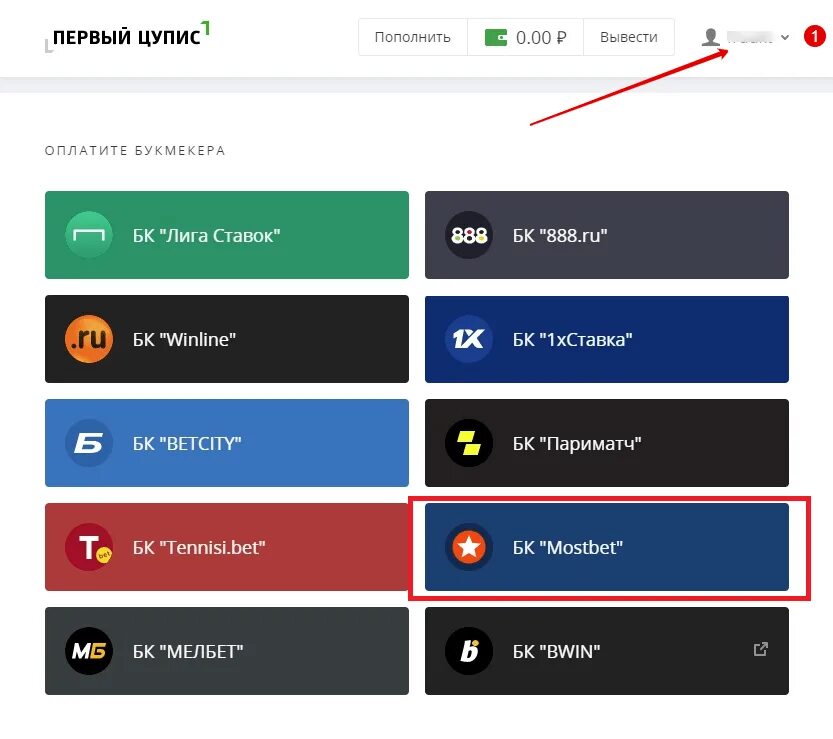Choose the БК BWIN tile
Viewport: 833px width, 739px height.
pos(607,651)
